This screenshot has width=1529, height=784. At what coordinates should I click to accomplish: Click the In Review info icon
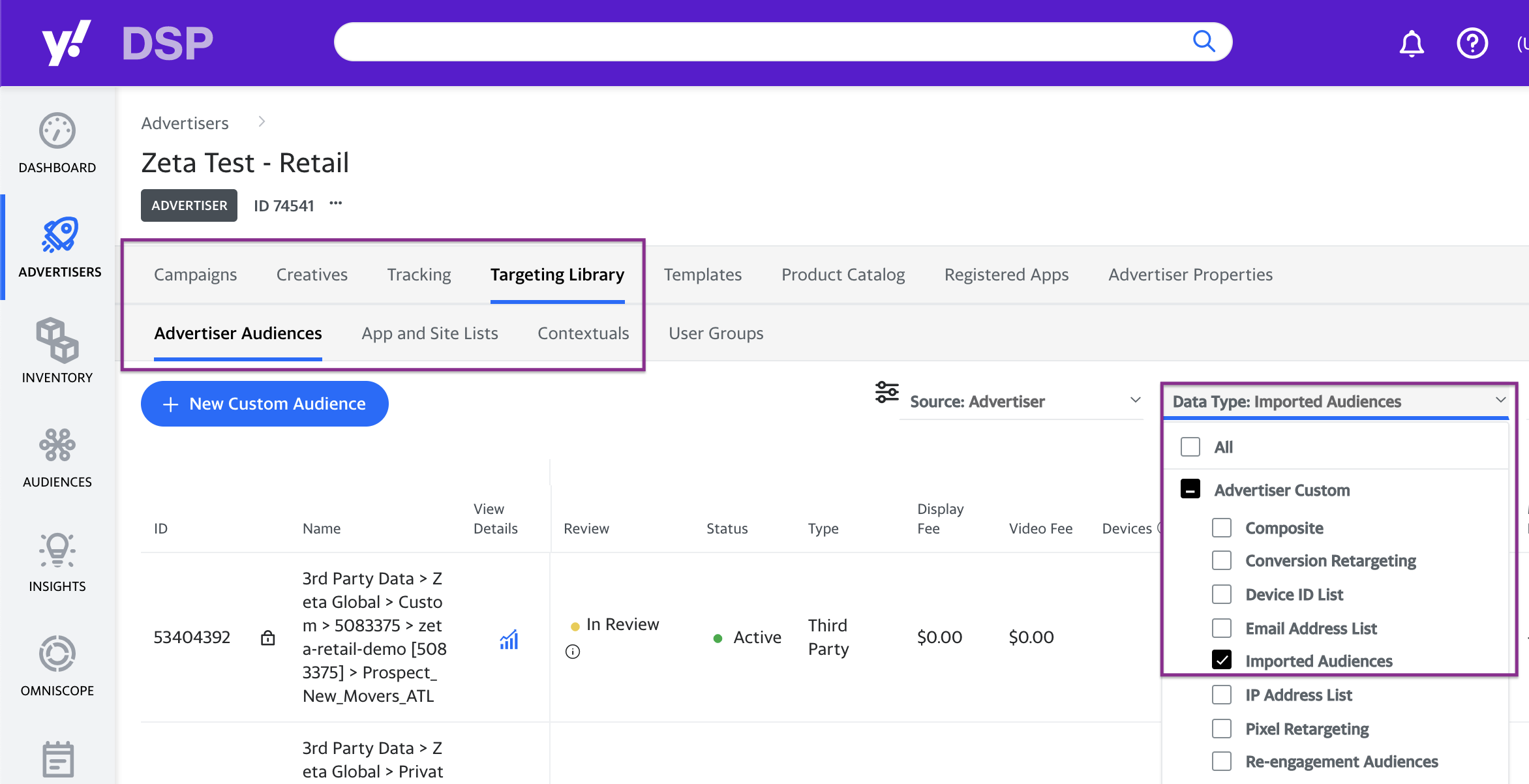[573, 652]
